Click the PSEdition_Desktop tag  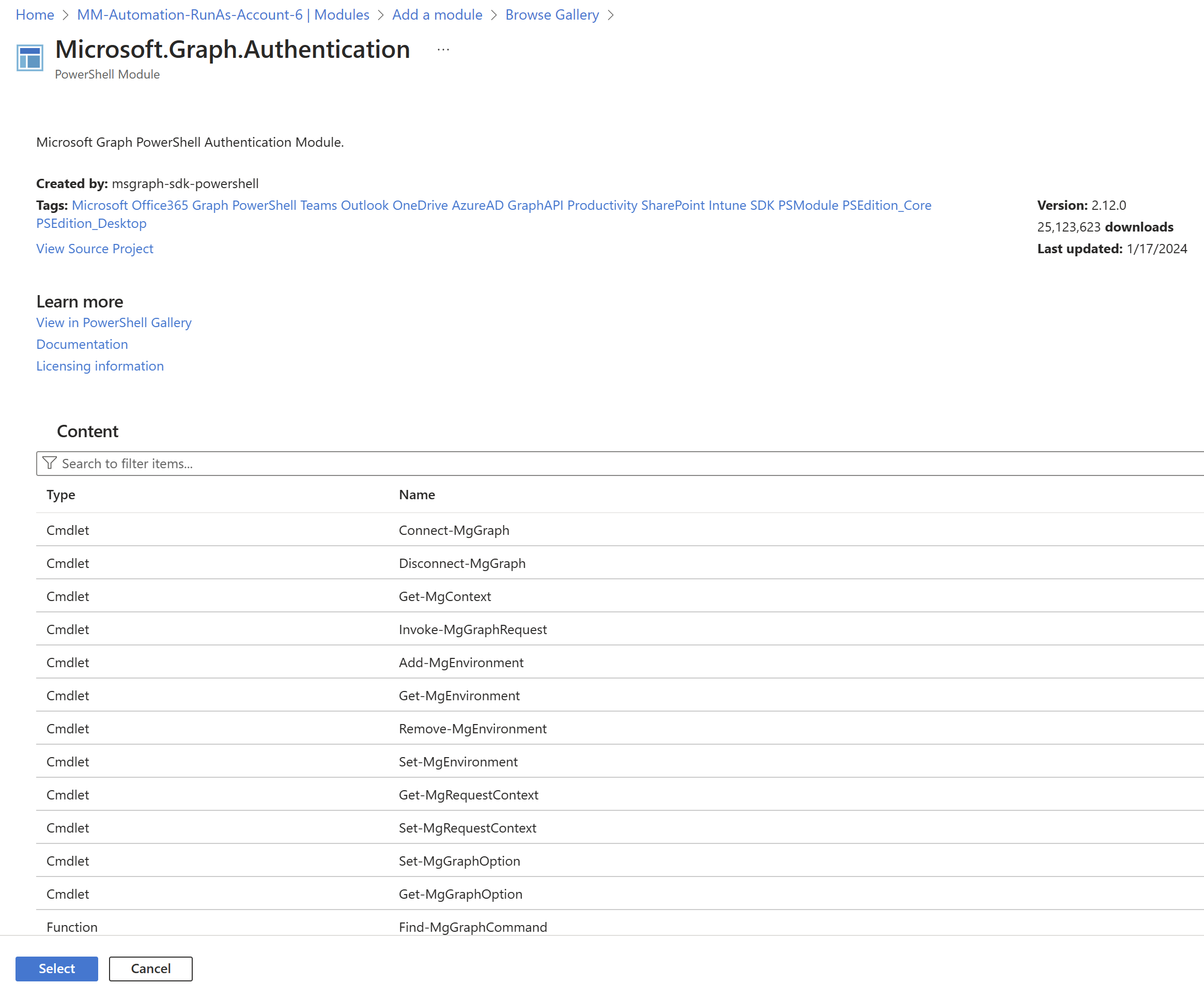pyautogui.click(x=91, y=223)
